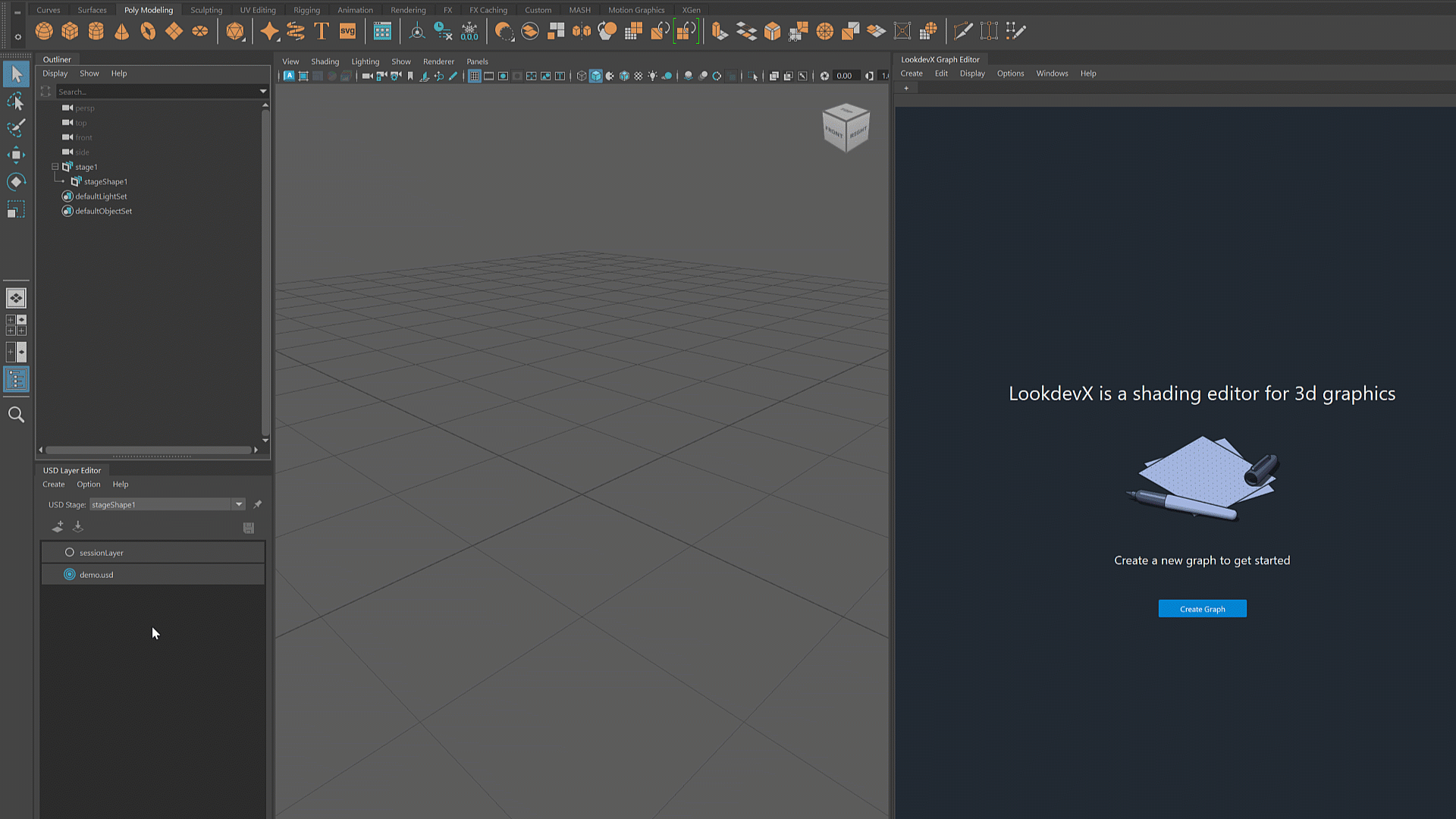Pin the USD Stage selection

(x=258, y=504)
